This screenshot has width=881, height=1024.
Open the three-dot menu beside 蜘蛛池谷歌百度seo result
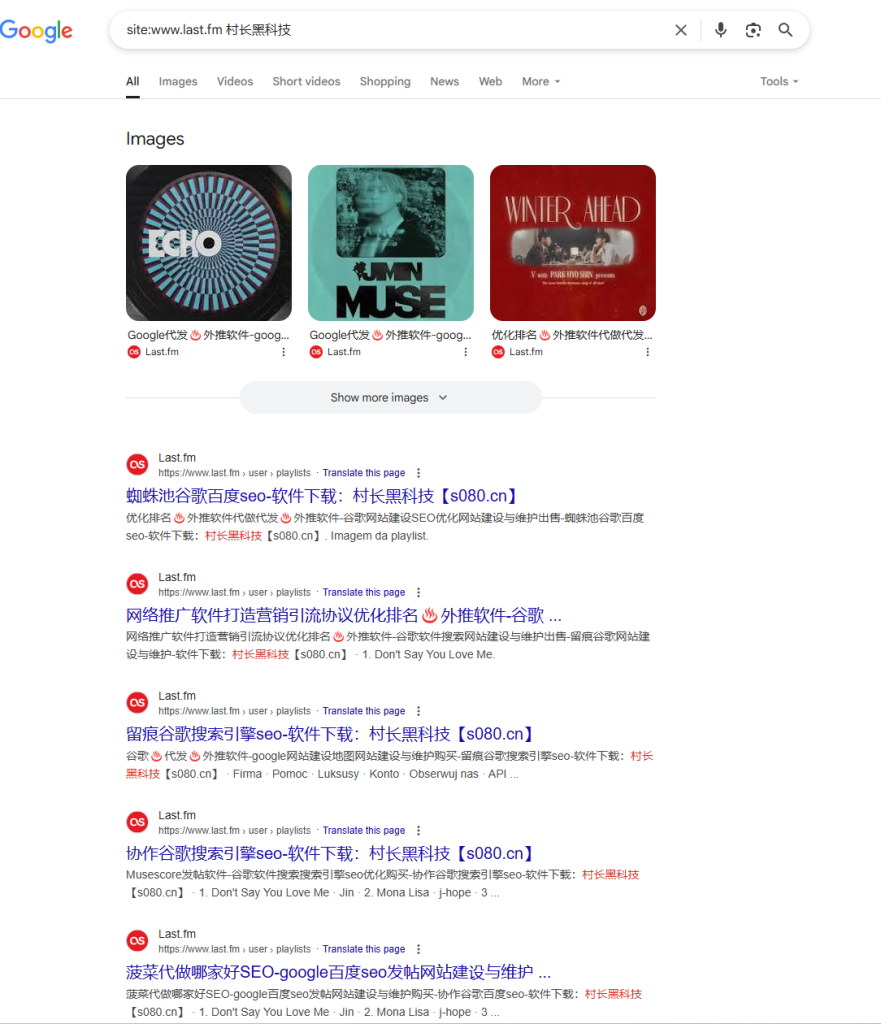coord(418,472)
